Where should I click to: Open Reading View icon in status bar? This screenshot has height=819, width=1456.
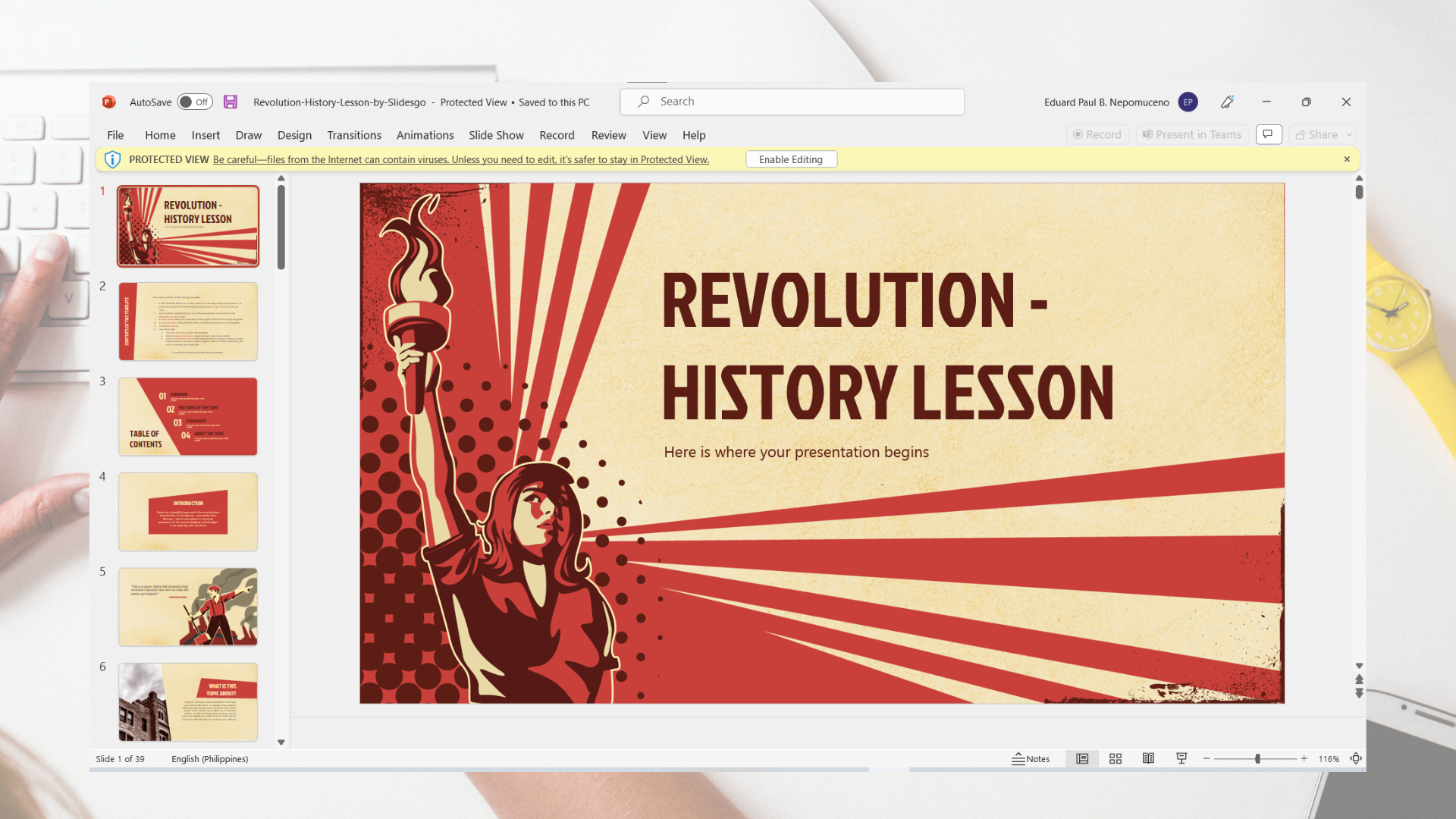coord(1148,758)
